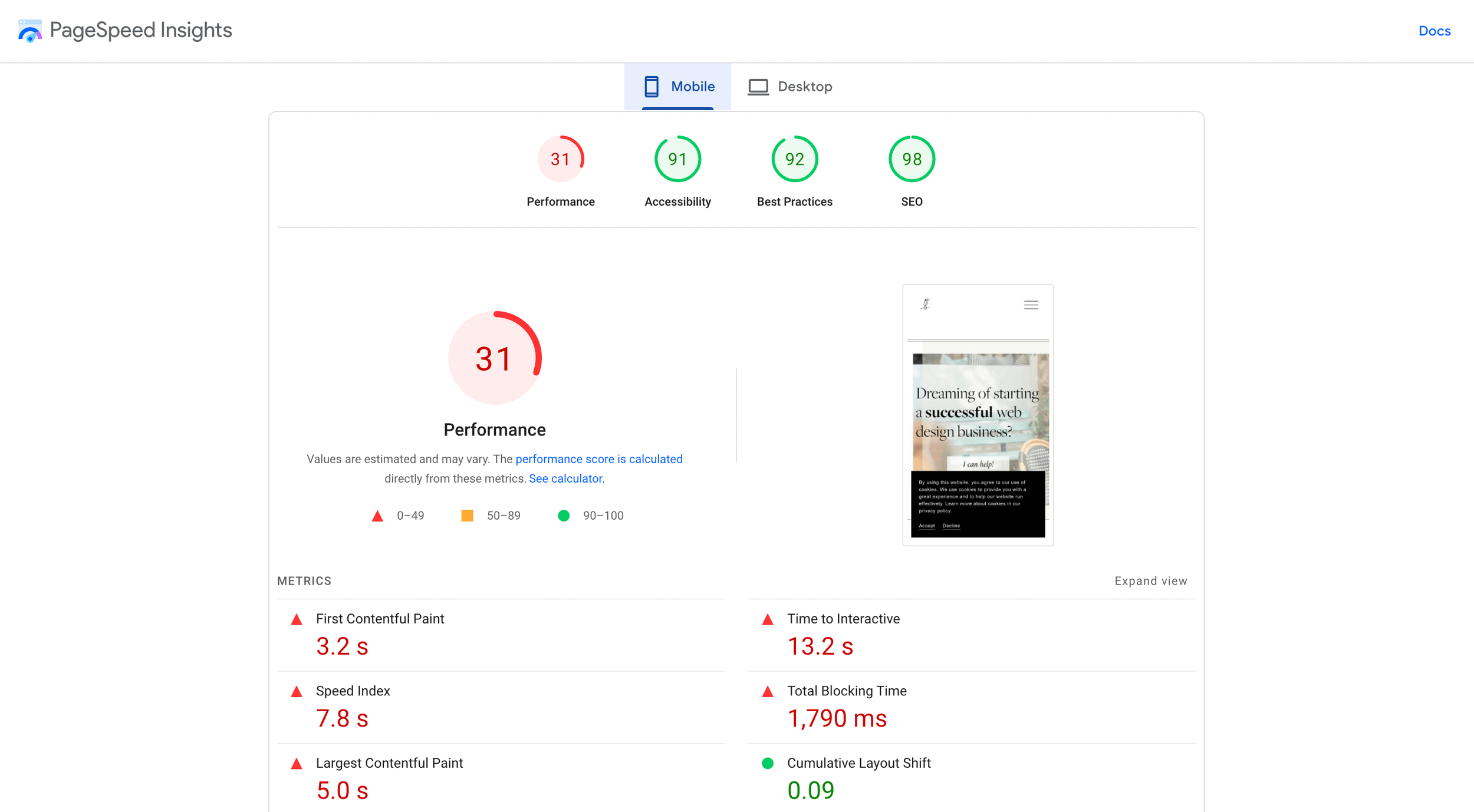This screenshot has height=812, width=1474.
Task: Click the Accept button in screenshot cookie banner
Action: pos(926,526)
